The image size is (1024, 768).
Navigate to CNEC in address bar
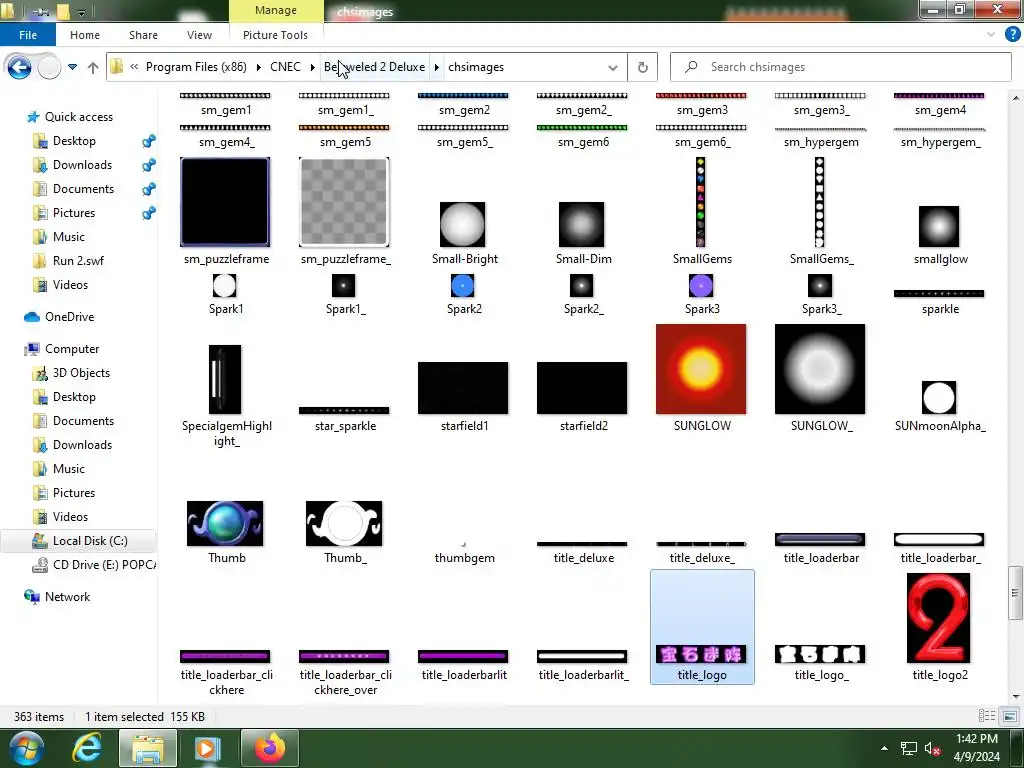[x=285, y=67]
